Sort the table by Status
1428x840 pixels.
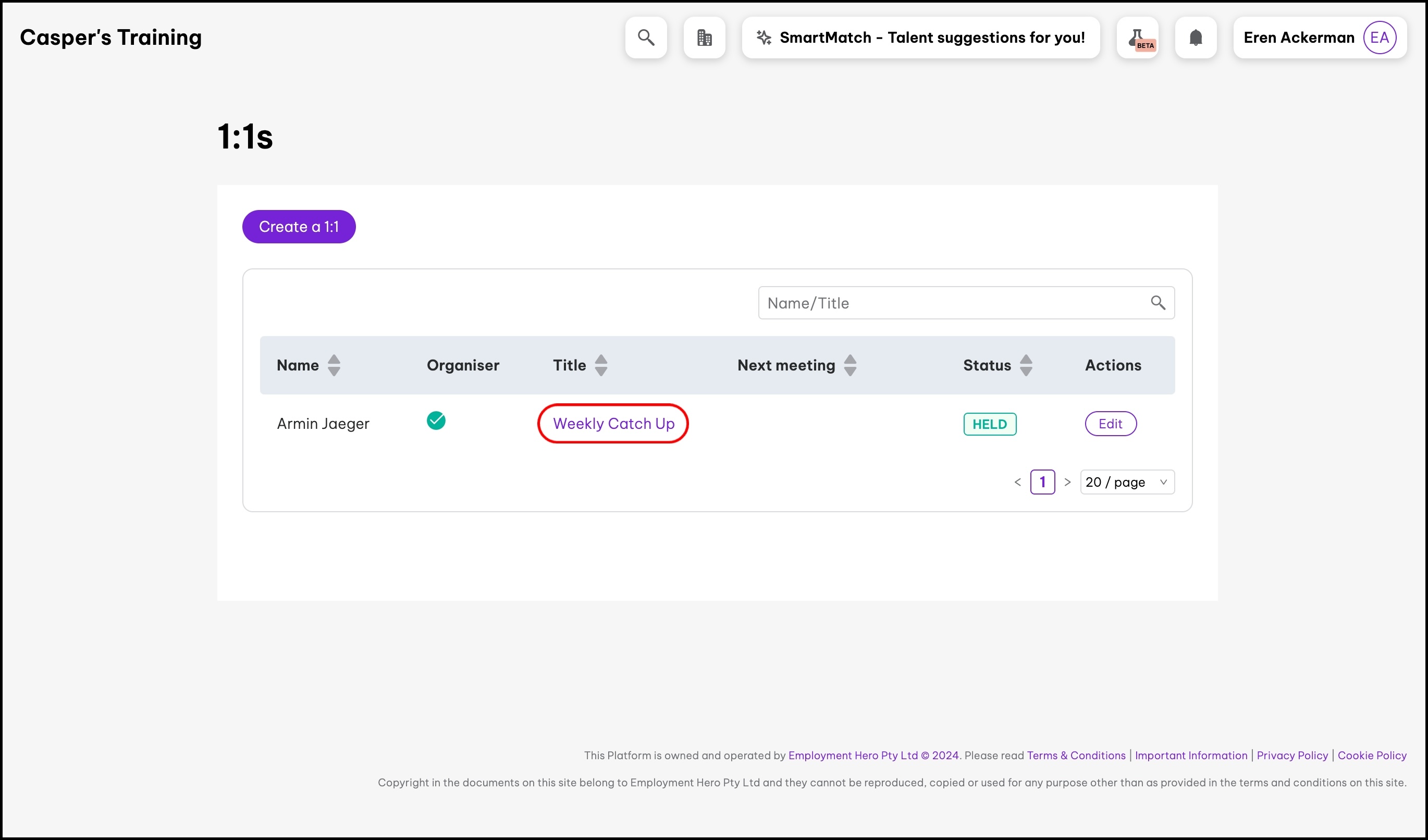1026,365
